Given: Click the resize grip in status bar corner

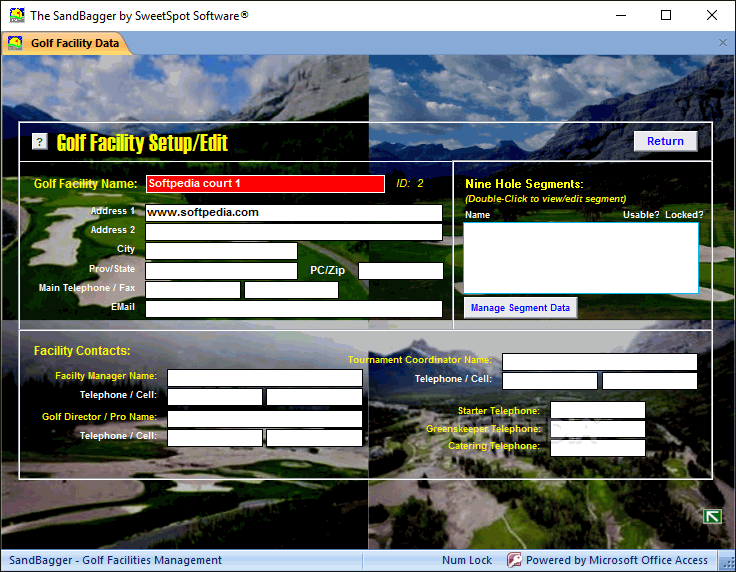Looking at the screenshot, I should [728, 563].
